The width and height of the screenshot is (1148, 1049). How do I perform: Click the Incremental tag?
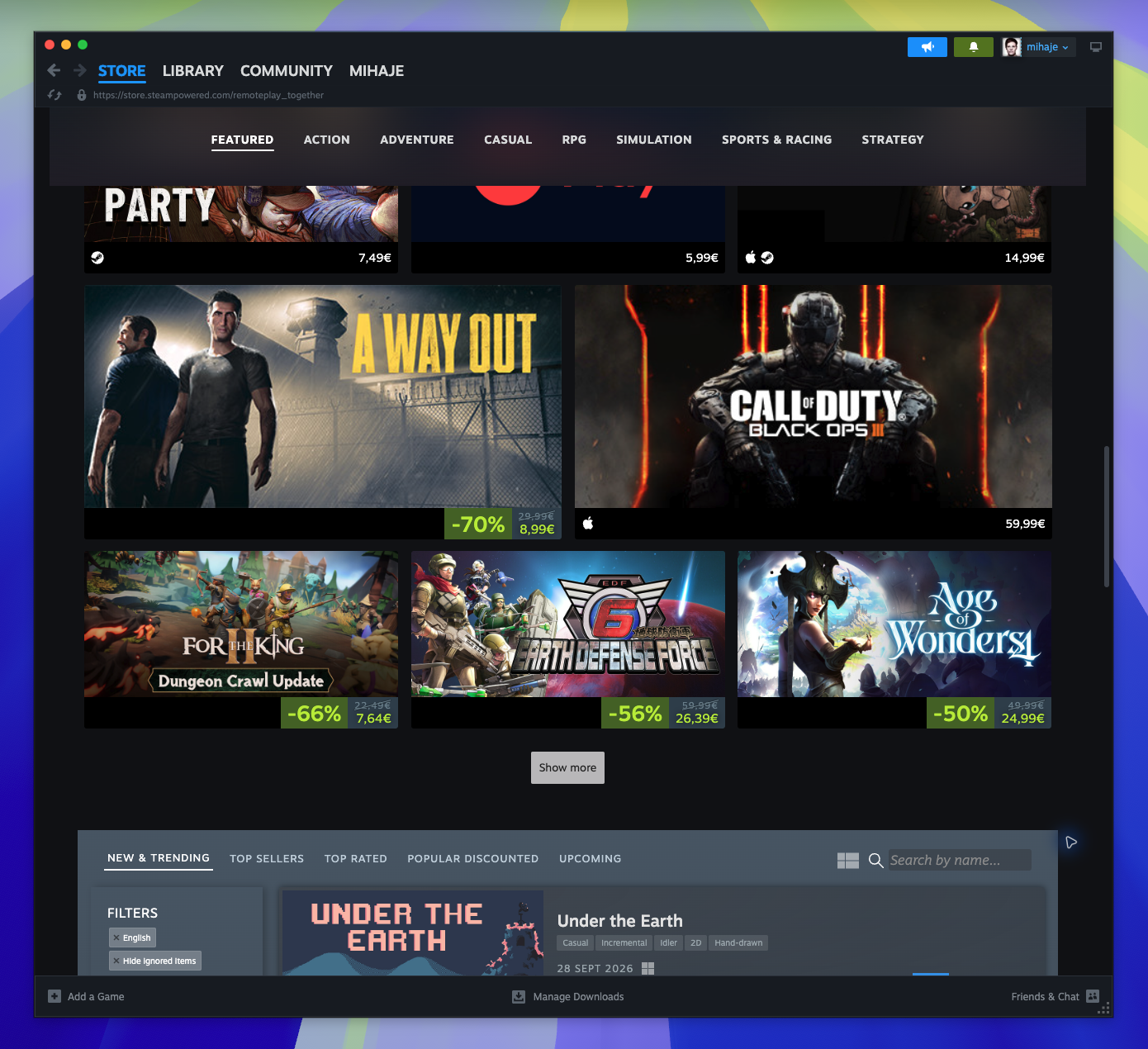point(624,942)
